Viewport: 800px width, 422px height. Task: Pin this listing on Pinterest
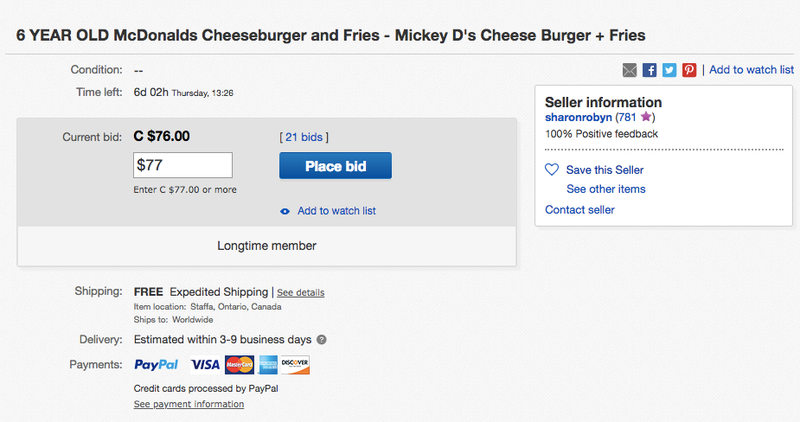(x=689, y=70)
